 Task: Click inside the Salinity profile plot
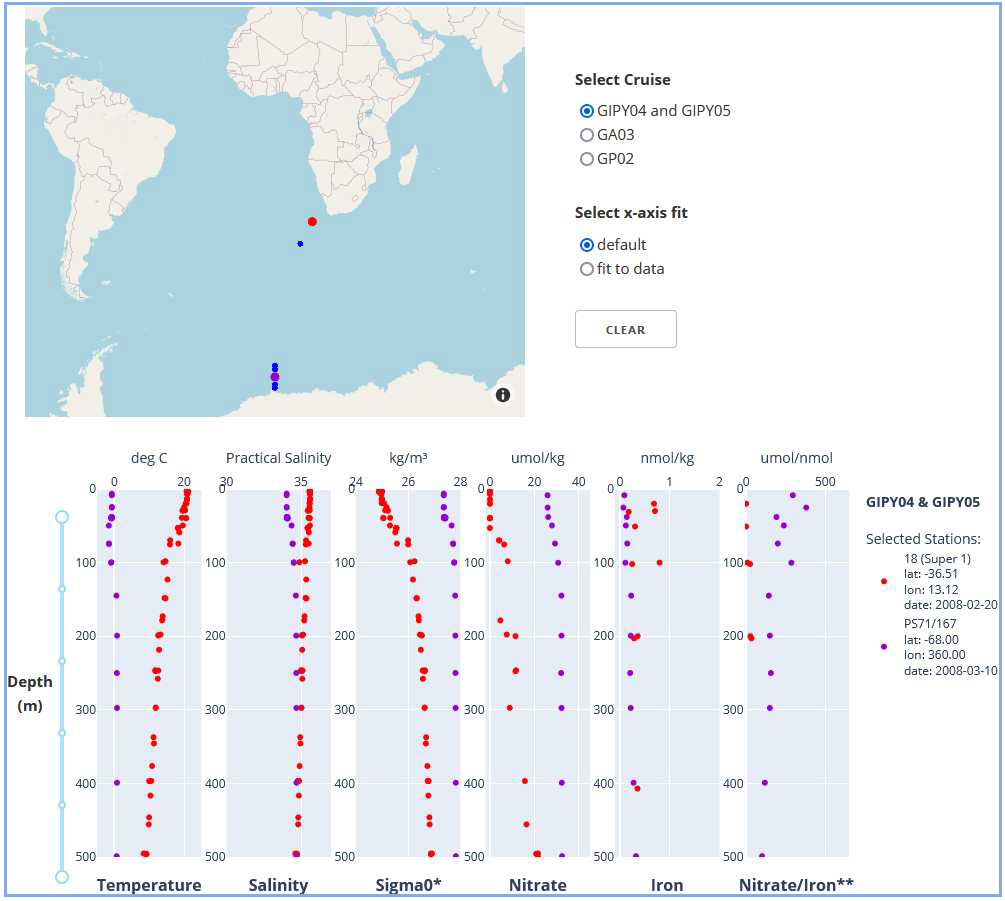279,673
